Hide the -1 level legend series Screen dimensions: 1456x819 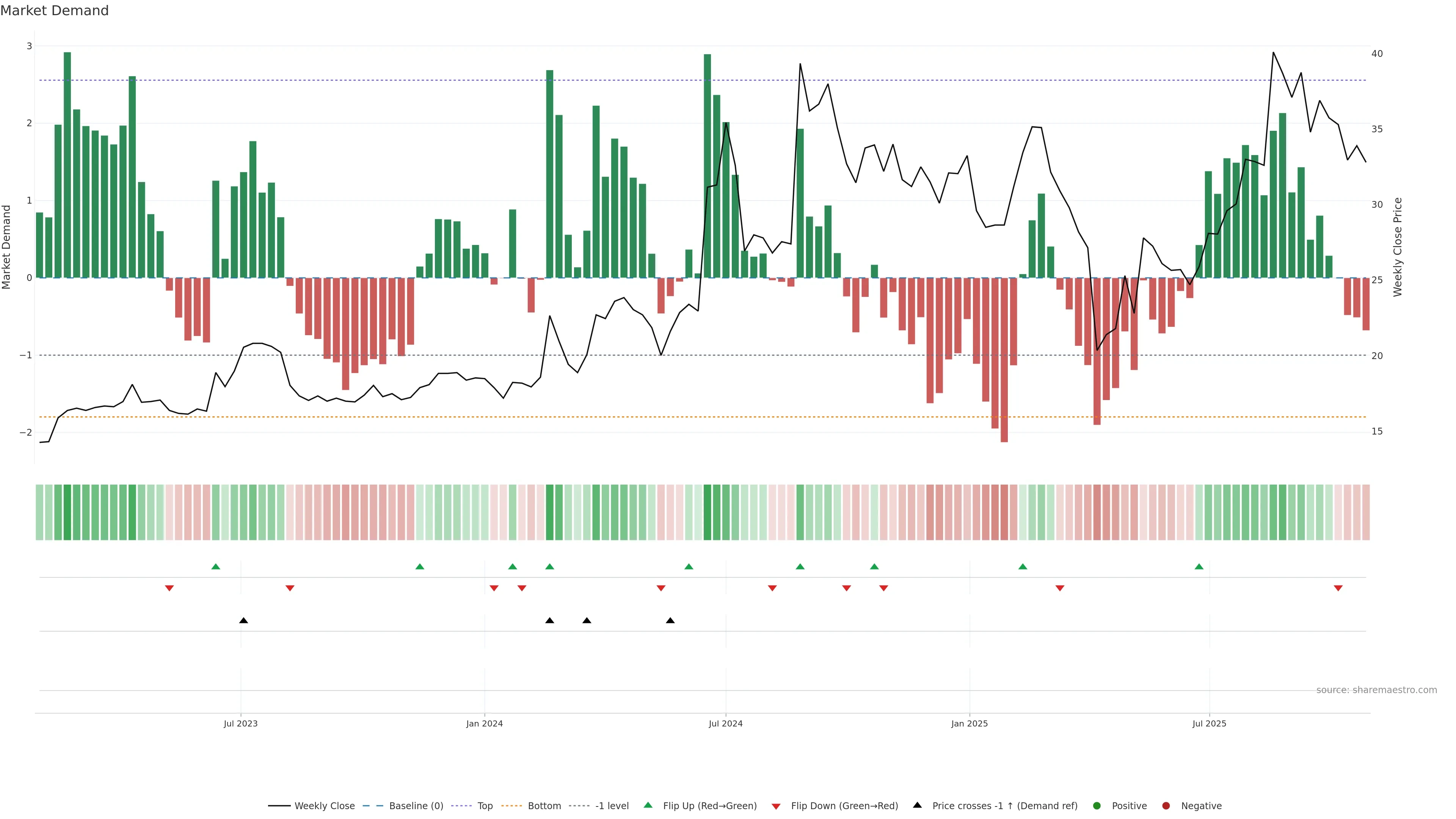612,806
